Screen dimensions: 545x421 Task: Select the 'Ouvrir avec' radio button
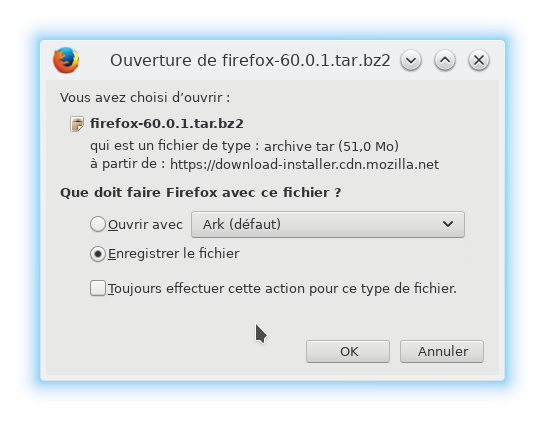pyautogui.click(x=98, y=224)
